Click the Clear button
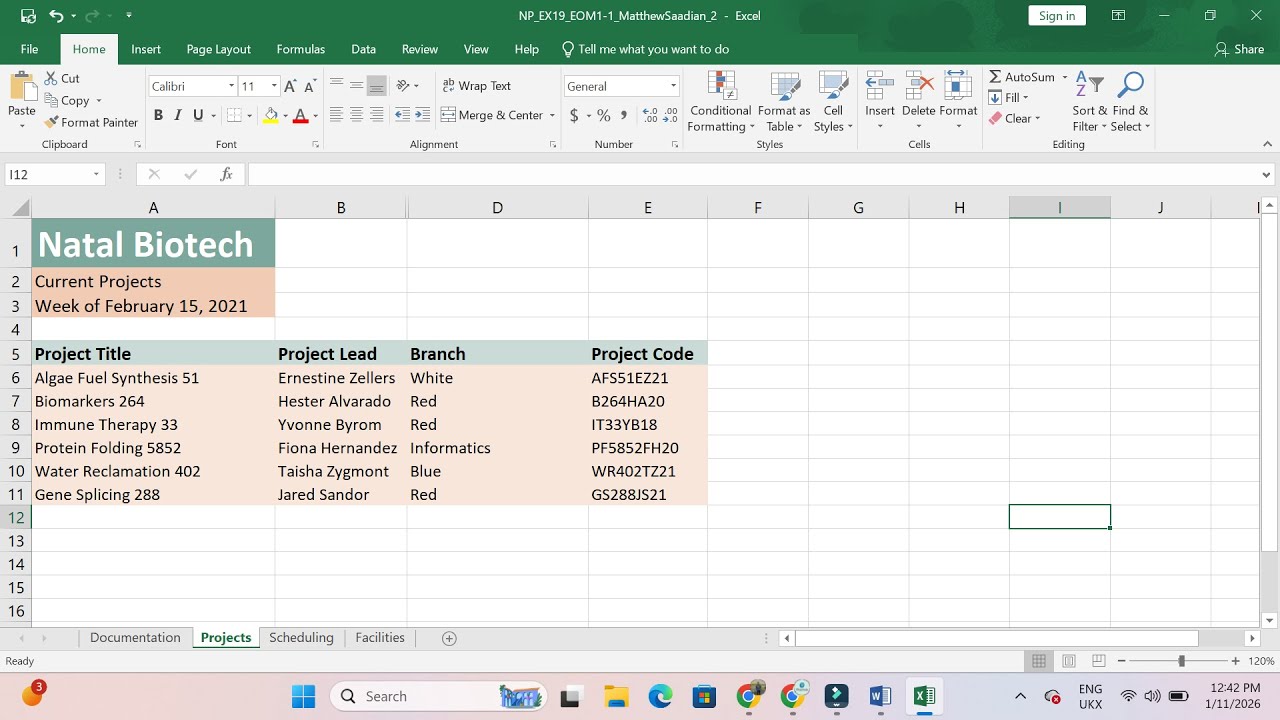 coord(1015,118)
